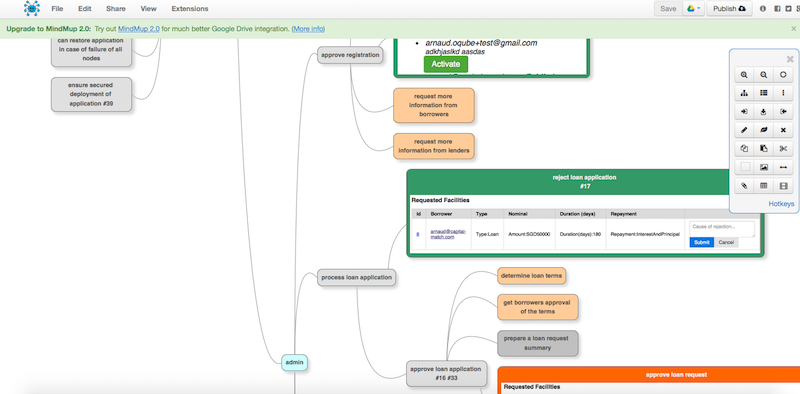Viewport: 800px width, 394px height.
Task: Click the green Activate button
Action: [x=446, y=64]
